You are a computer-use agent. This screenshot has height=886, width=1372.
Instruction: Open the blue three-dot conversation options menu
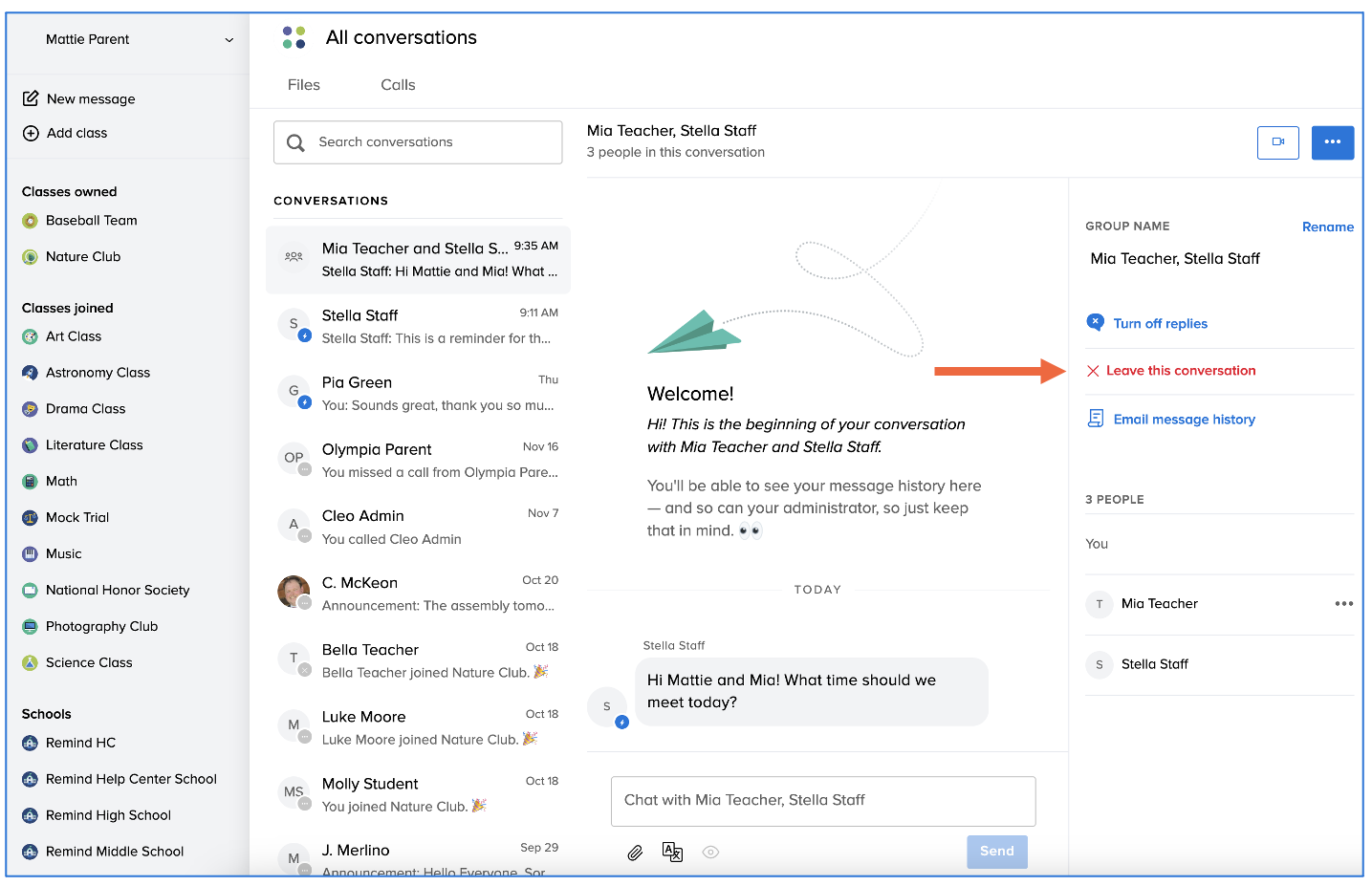pos(1332,142)
